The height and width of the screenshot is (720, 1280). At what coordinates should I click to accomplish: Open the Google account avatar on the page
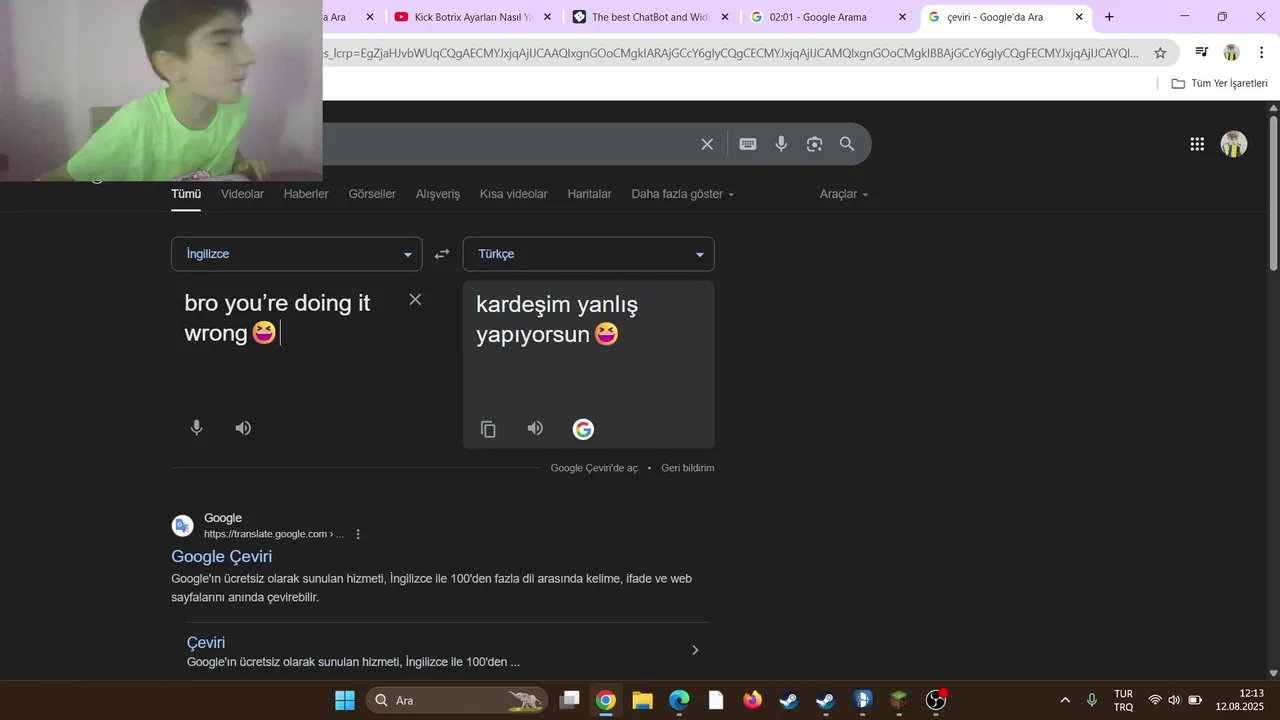pos(1234,144)
